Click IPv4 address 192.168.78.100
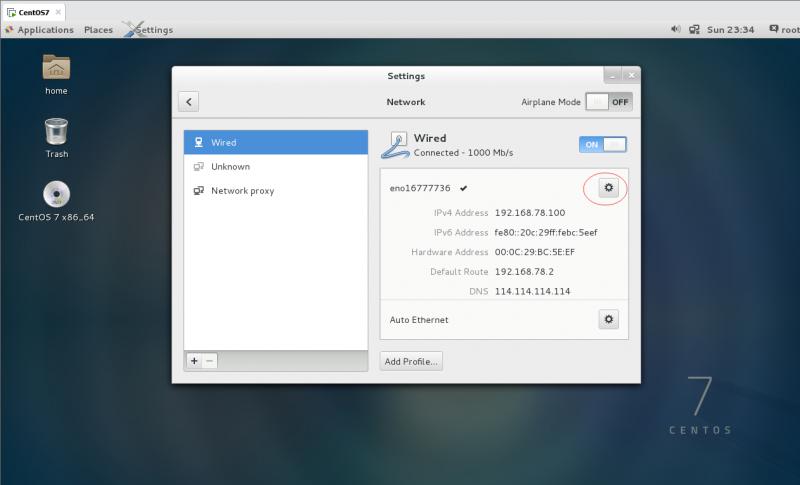800x485 pixels. tap(530, 213)
